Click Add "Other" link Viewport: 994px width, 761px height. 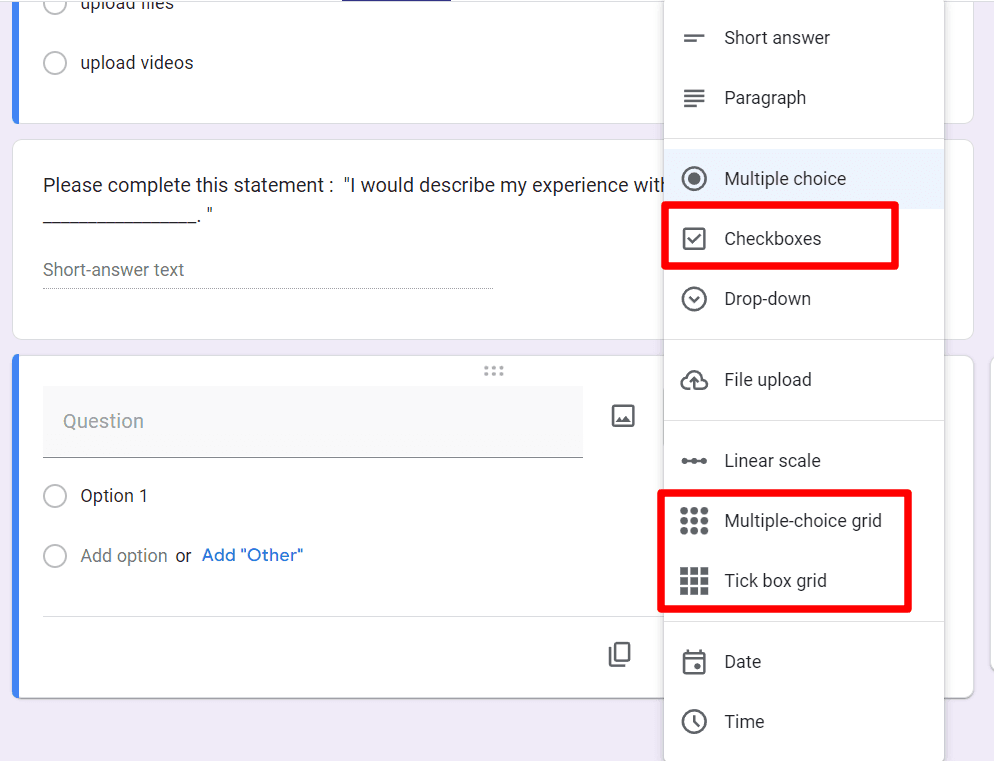pos(252,556)
